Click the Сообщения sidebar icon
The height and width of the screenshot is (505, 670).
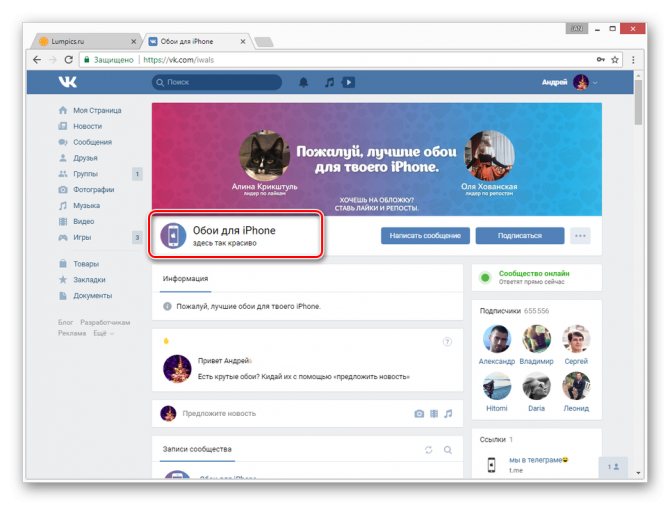pyautogui.click(x=63, y=142)
